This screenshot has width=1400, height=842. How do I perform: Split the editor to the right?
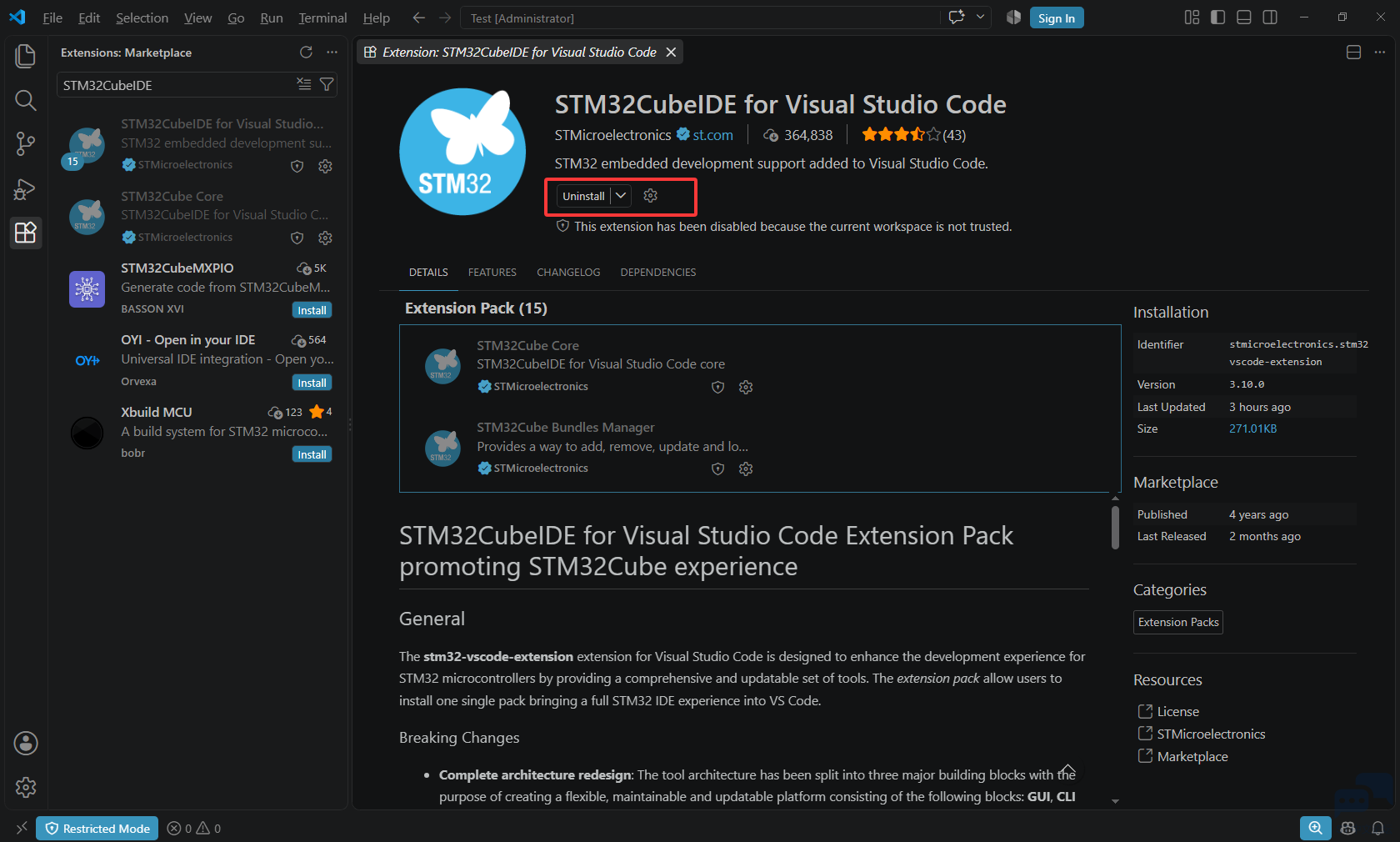(x=1353, y=53)
